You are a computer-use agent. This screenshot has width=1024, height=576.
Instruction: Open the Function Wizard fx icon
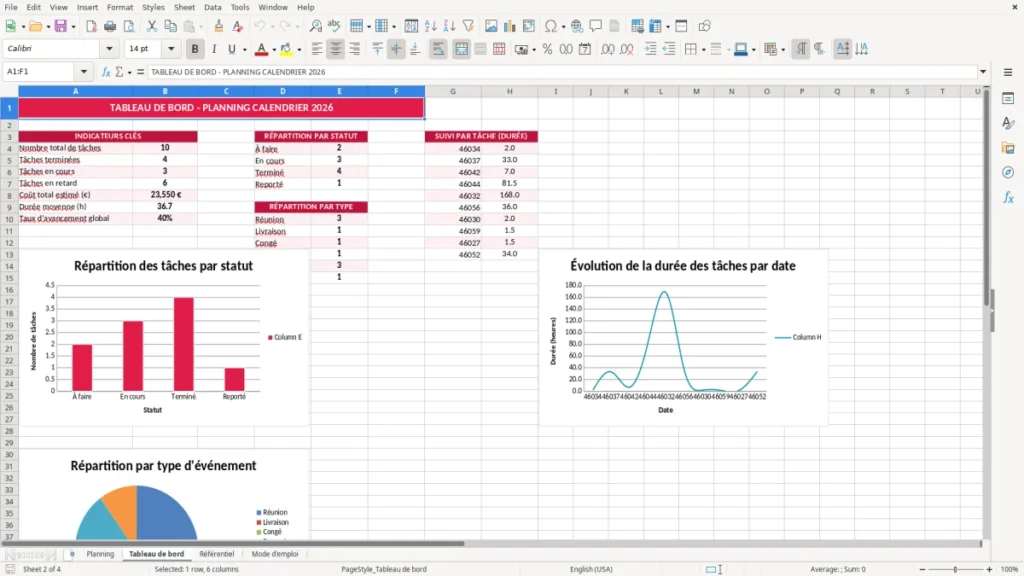[x=106, y=72]
